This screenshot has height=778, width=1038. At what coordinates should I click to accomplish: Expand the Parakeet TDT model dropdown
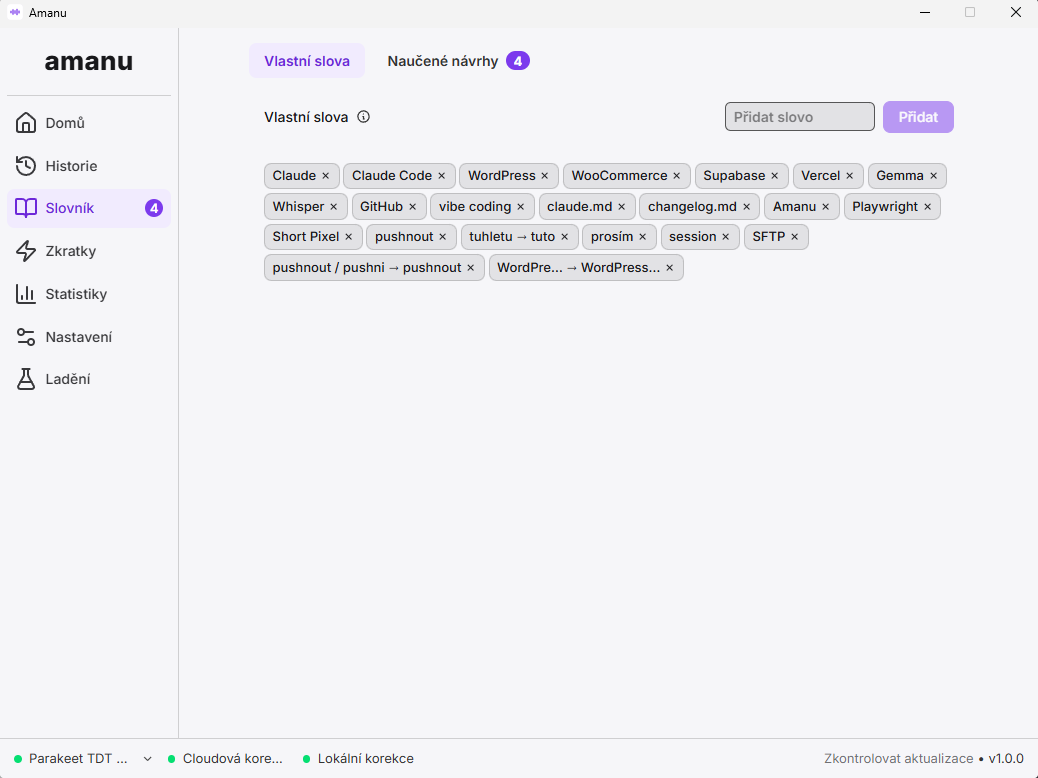pos(148,759)
